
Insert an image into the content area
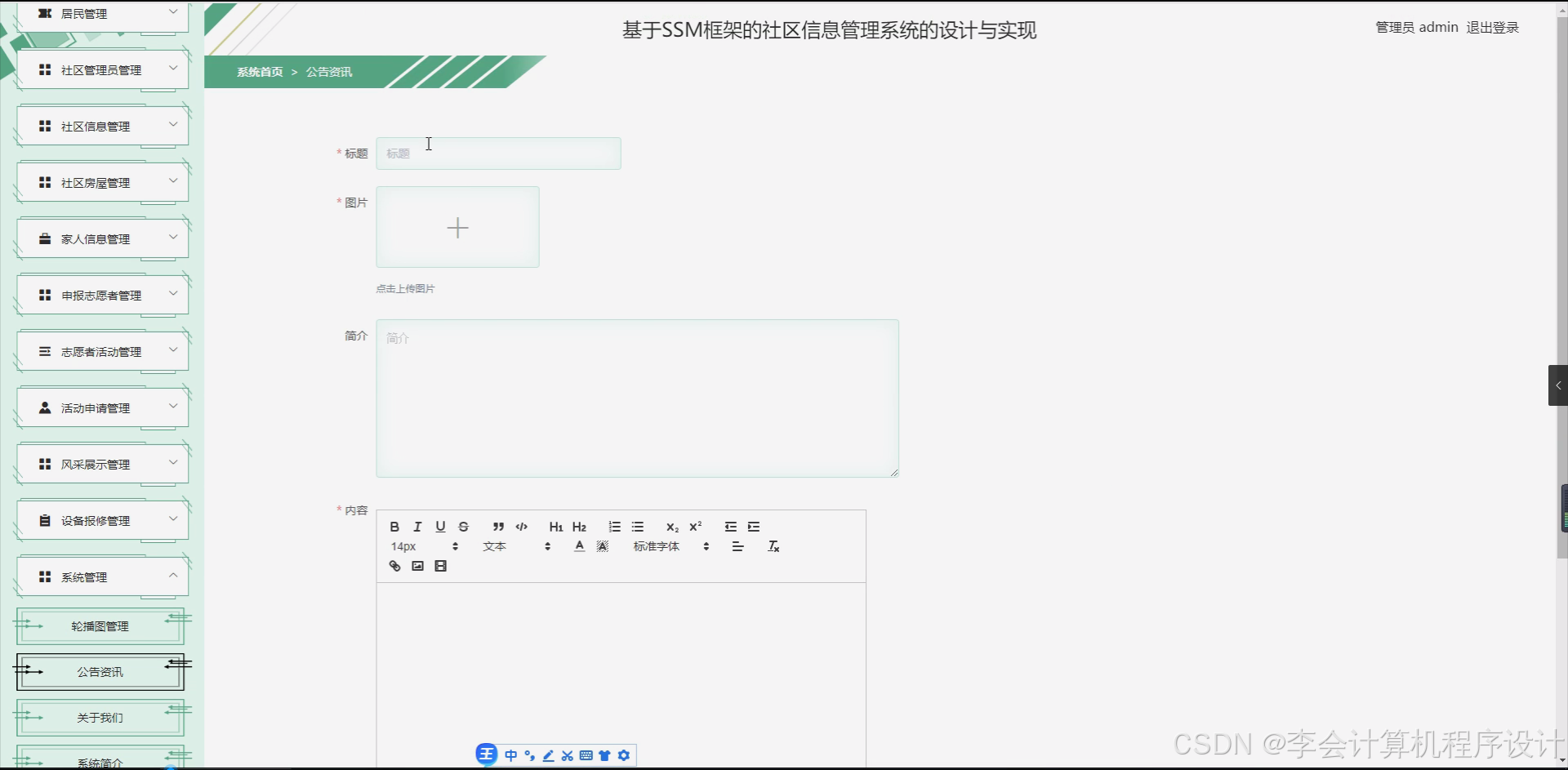click(x=418, y=566)
